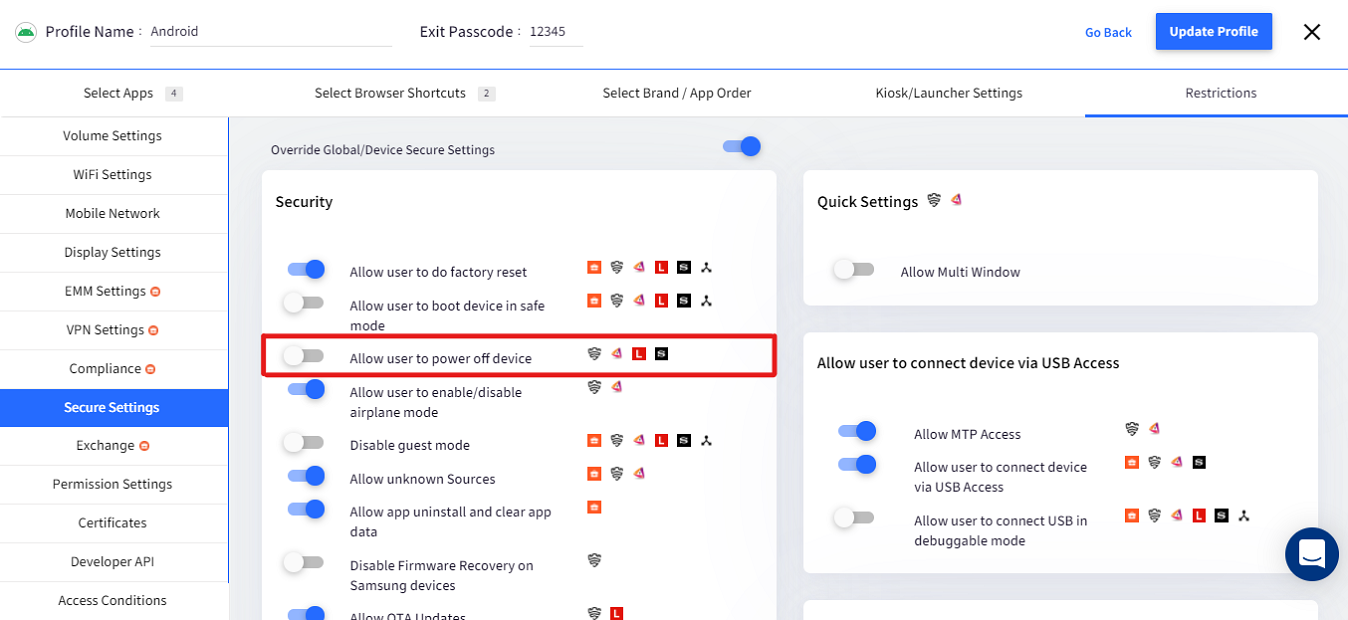This screenshot has width=1348, height=620.
Task: Click the striped shield icon in power off row
Action: [x=594, y=353]
